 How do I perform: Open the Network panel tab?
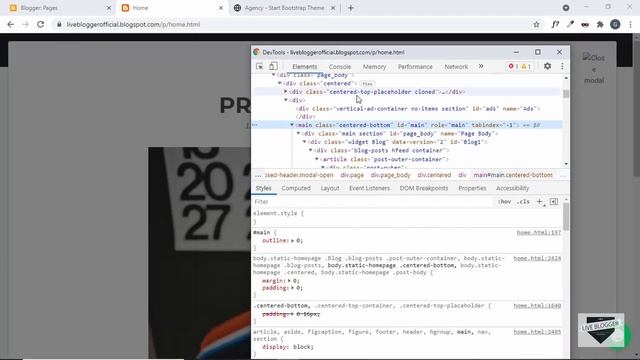(456, 67)
